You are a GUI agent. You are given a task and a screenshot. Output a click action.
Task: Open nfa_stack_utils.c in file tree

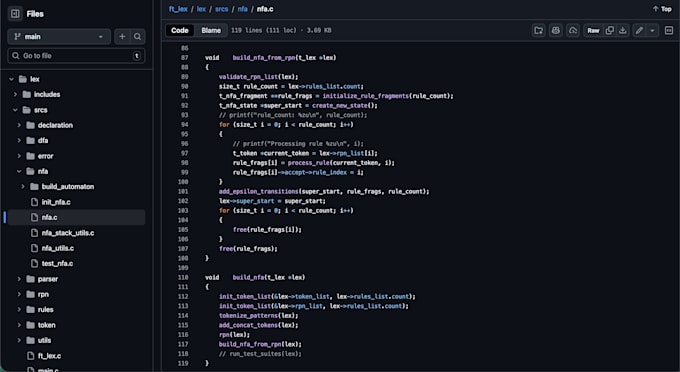tap(68, 233)
